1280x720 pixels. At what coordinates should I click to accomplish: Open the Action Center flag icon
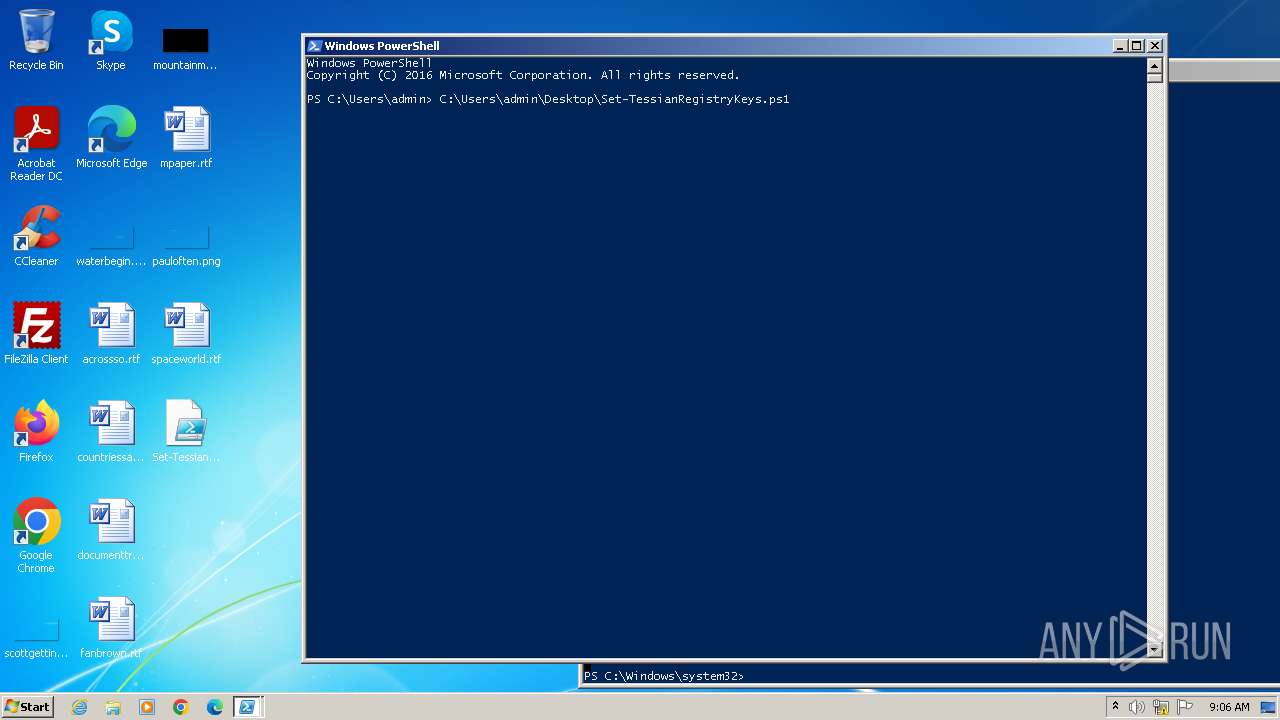pyautogui.click(x=1185, y=707)
